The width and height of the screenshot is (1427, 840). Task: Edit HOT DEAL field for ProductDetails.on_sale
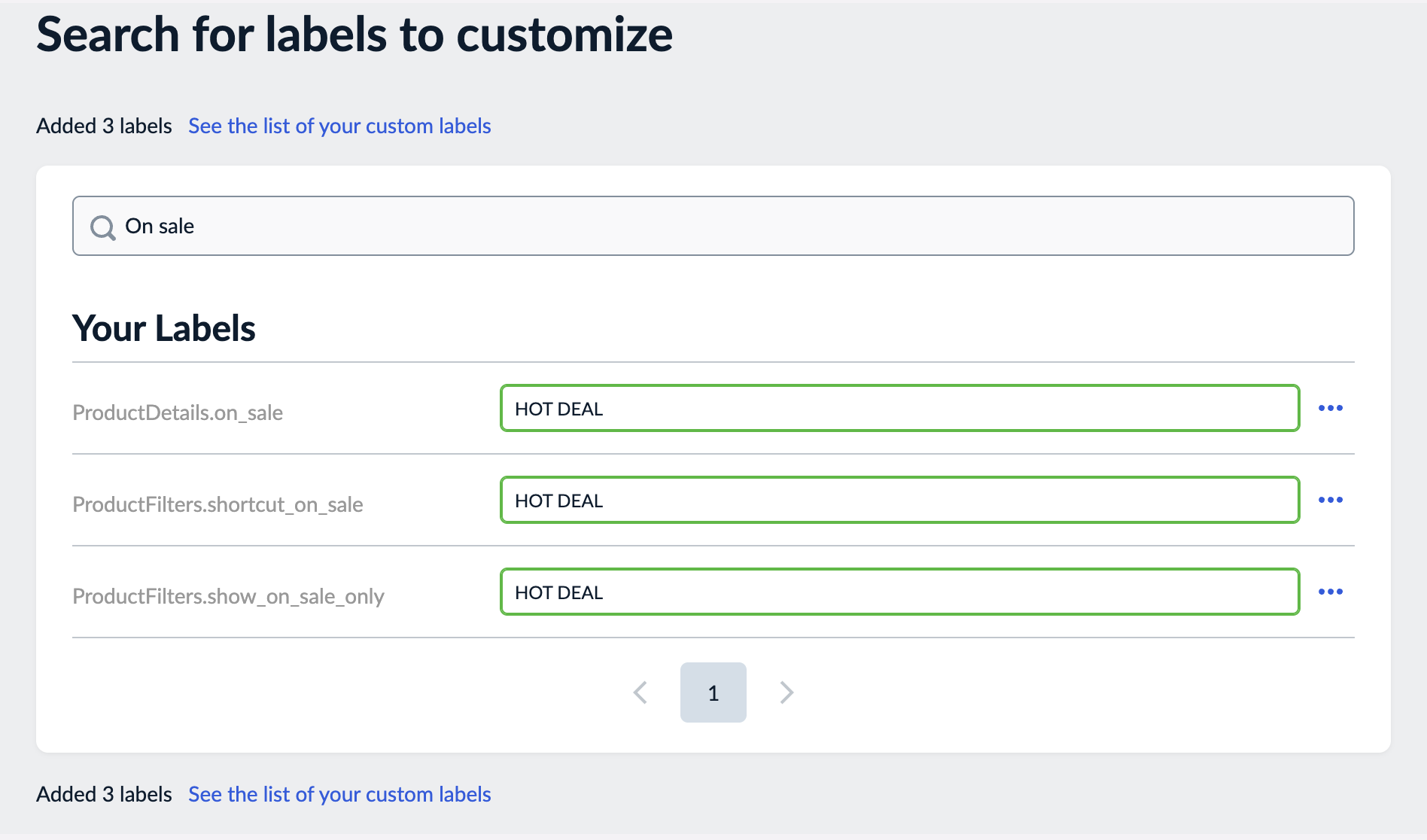click(x=900, y=408)
